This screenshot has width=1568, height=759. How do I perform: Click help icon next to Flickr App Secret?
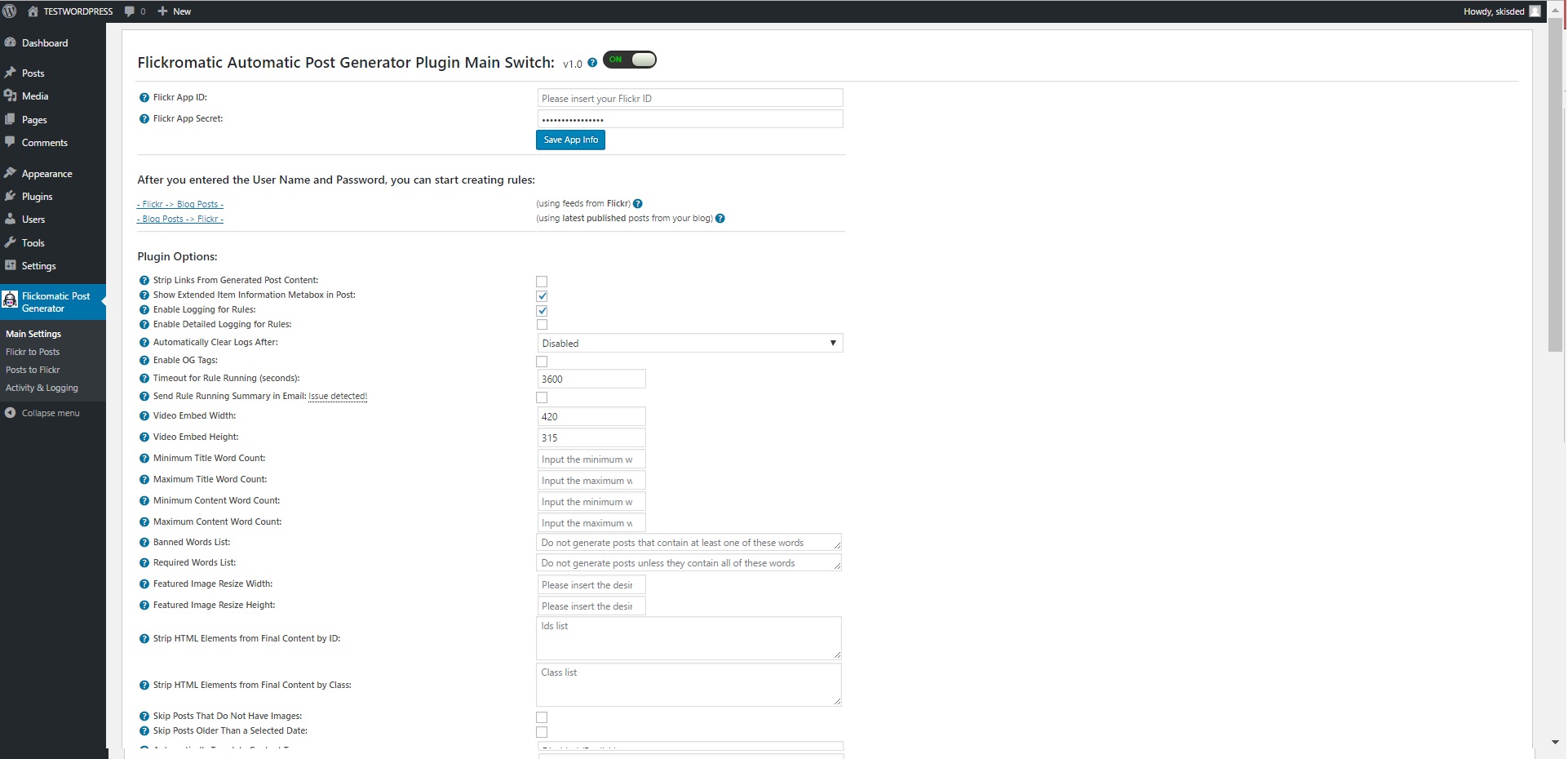144,119
